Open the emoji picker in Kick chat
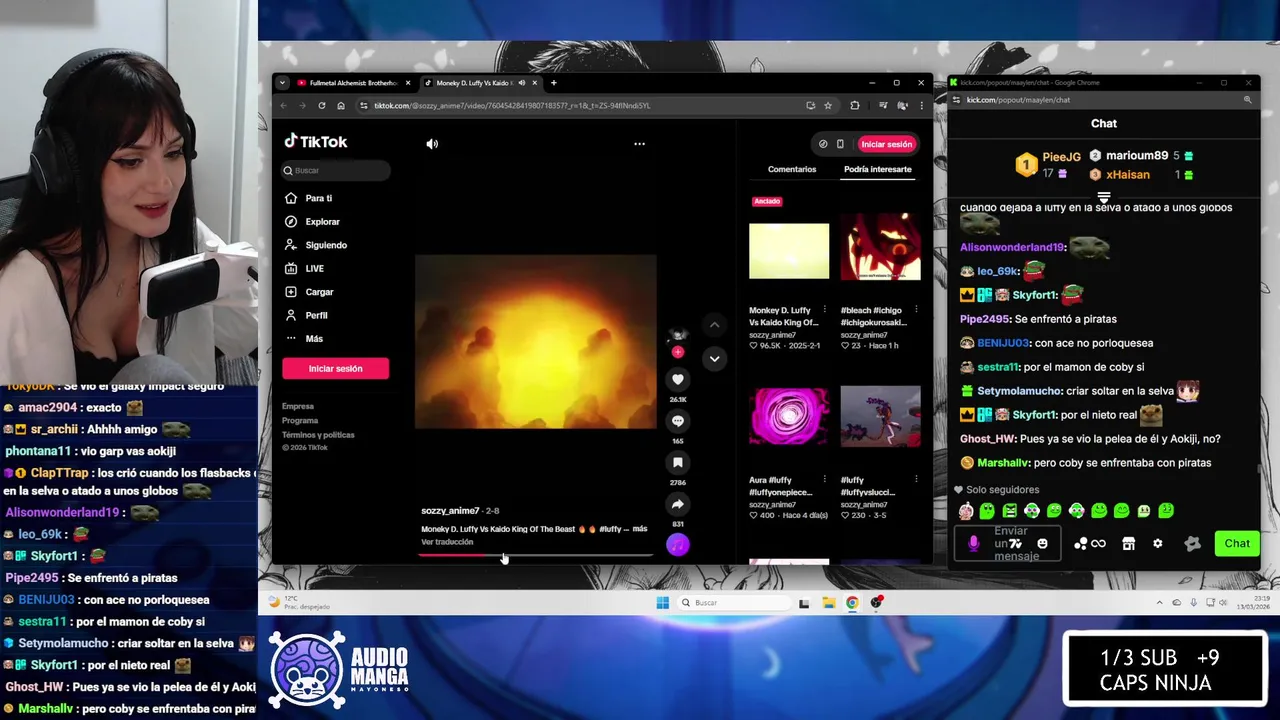 point(1042,543)
